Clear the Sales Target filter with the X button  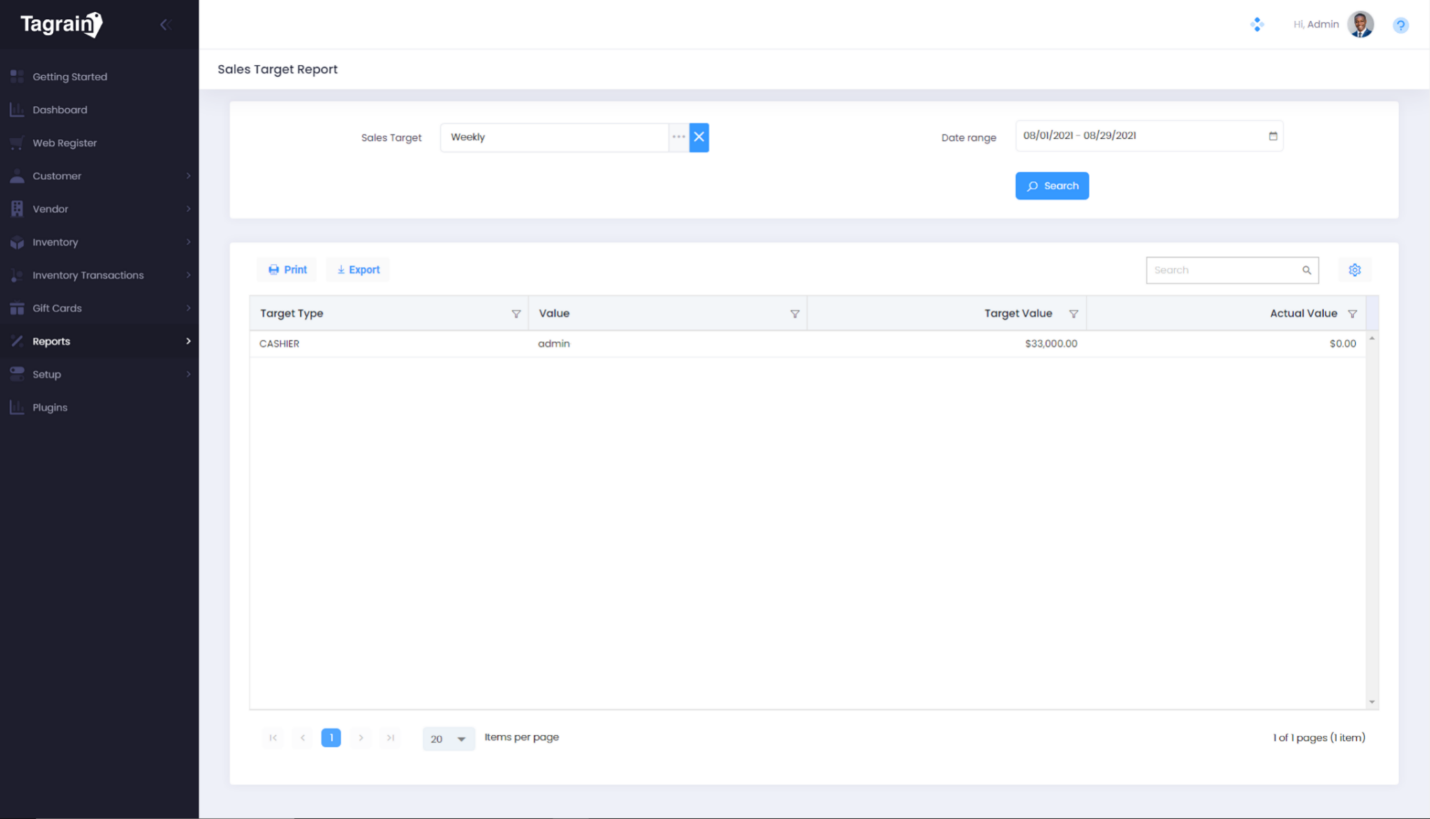click(698, 137)
